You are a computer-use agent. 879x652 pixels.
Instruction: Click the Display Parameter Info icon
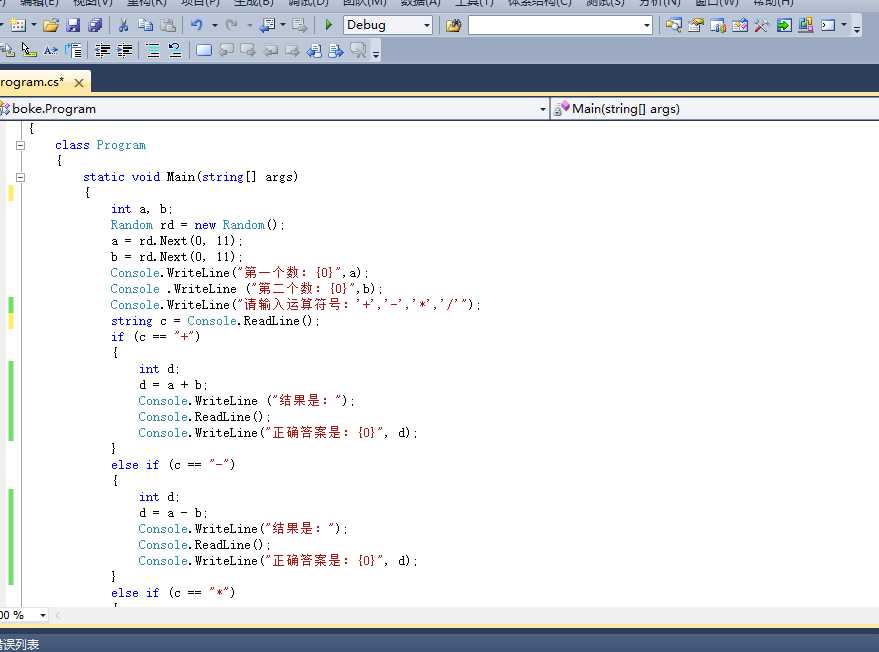coord(8,50)
